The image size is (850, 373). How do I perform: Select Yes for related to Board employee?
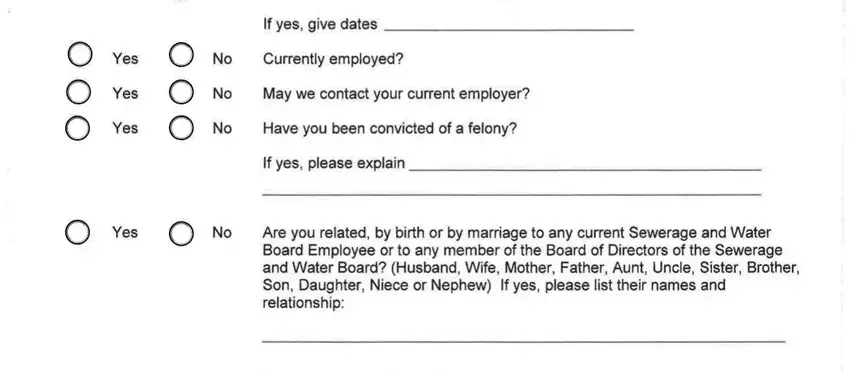point(78,232)
